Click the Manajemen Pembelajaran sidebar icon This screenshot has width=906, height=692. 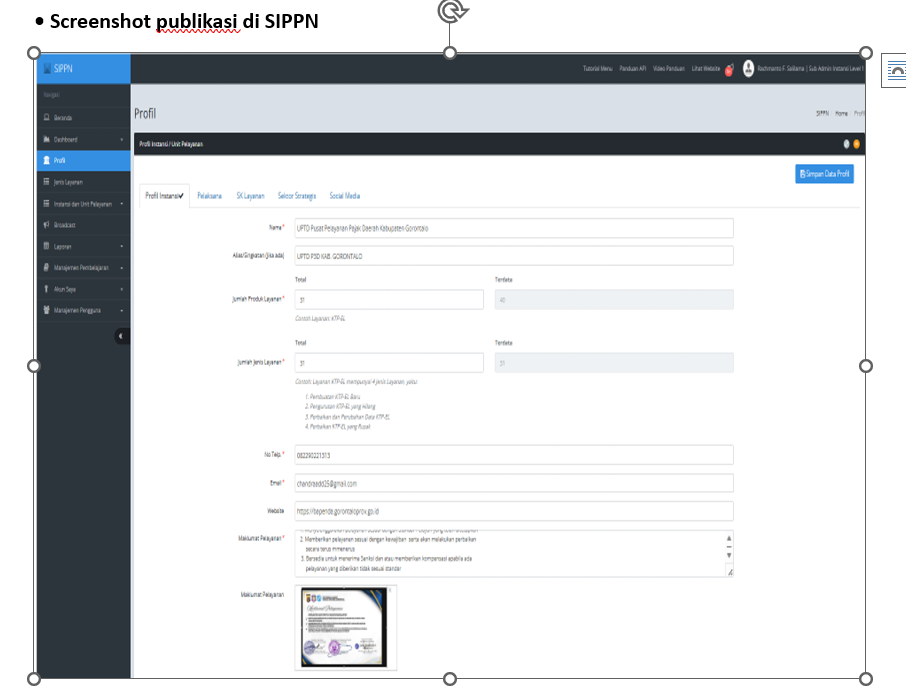47,267
